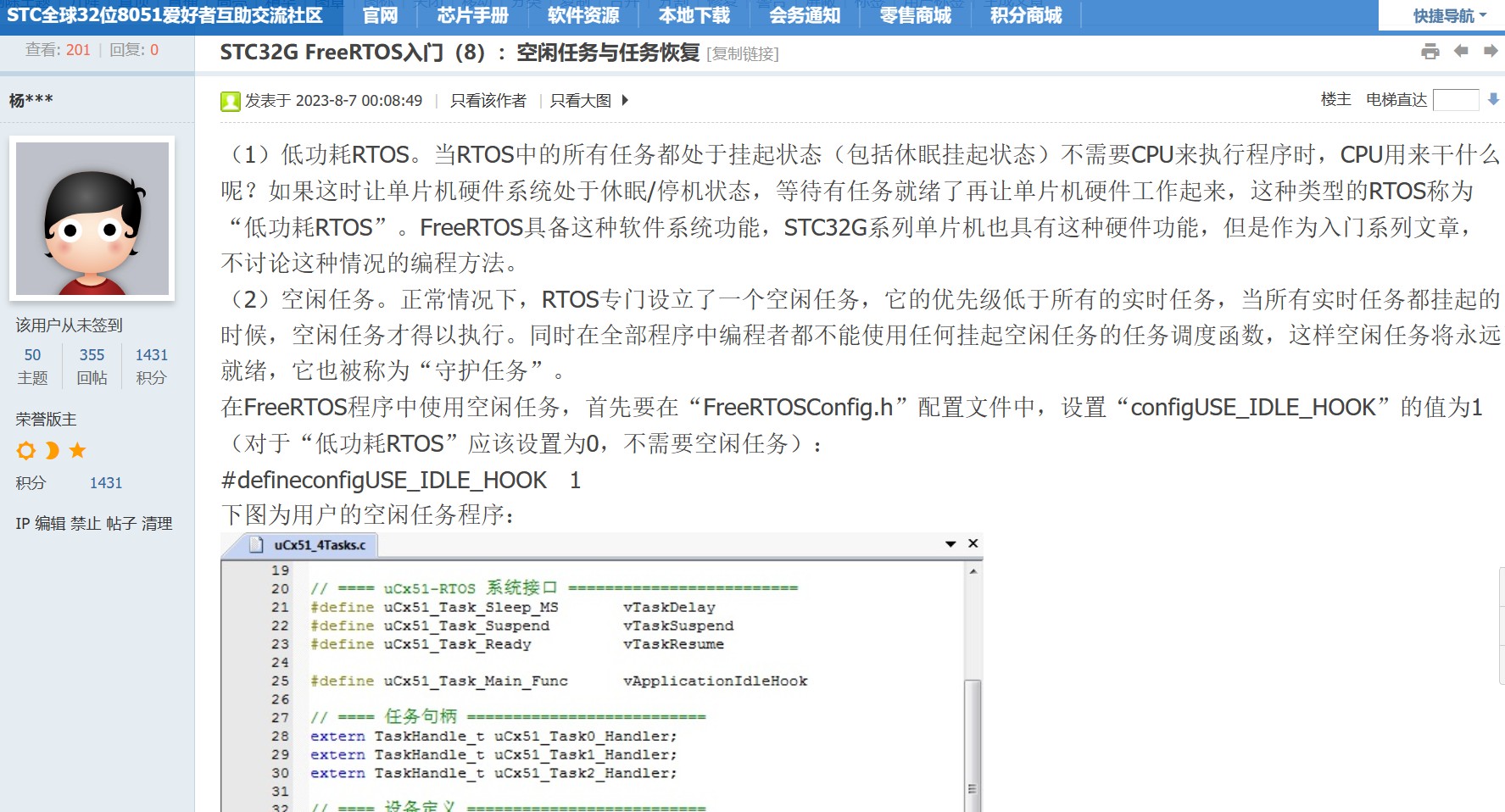Click the 电梯直达 floor input box
Viewport: 1505px width, 812px height.
tap(1456, 100)
